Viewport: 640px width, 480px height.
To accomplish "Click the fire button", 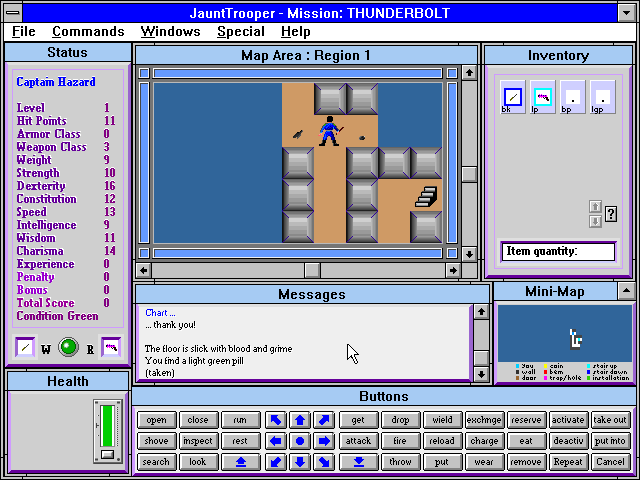I will click(400, 441).
